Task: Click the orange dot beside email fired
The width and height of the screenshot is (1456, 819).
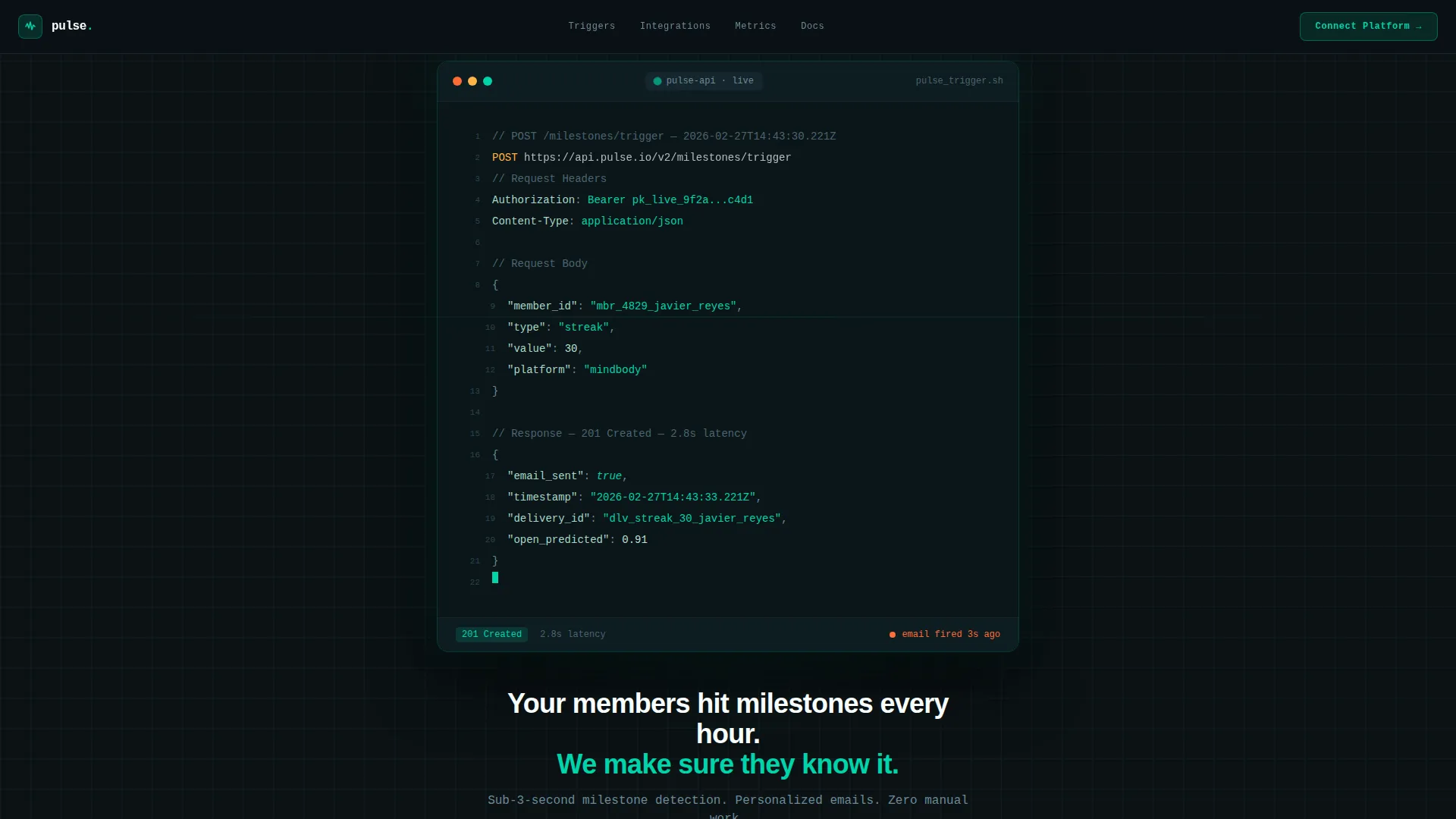Action: (893, 635)
